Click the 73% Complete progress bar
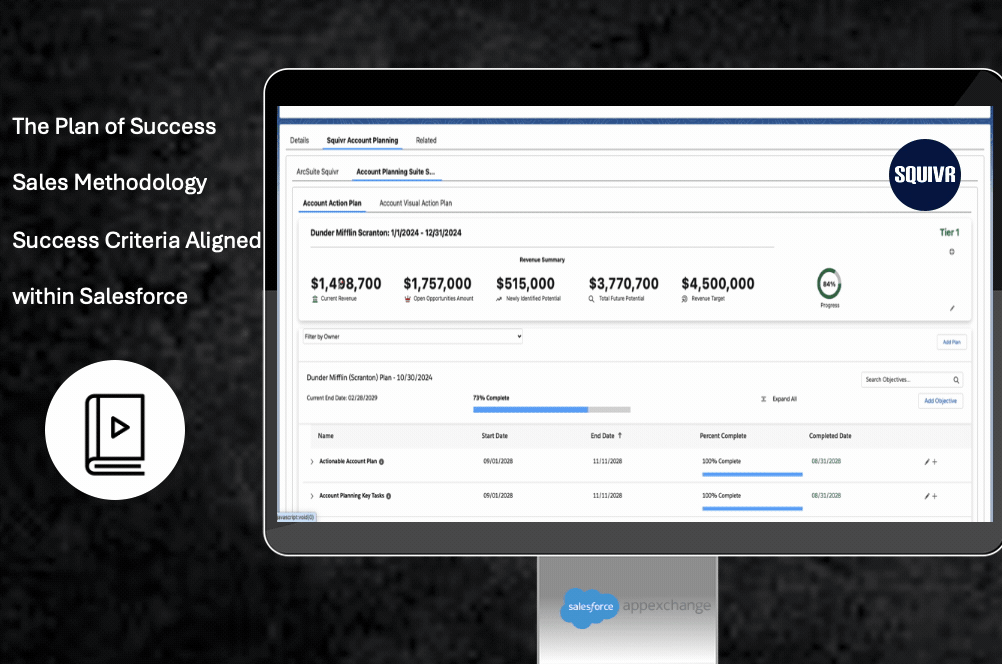This screenshot has width=1002, height=664. (x=551, y=409)
